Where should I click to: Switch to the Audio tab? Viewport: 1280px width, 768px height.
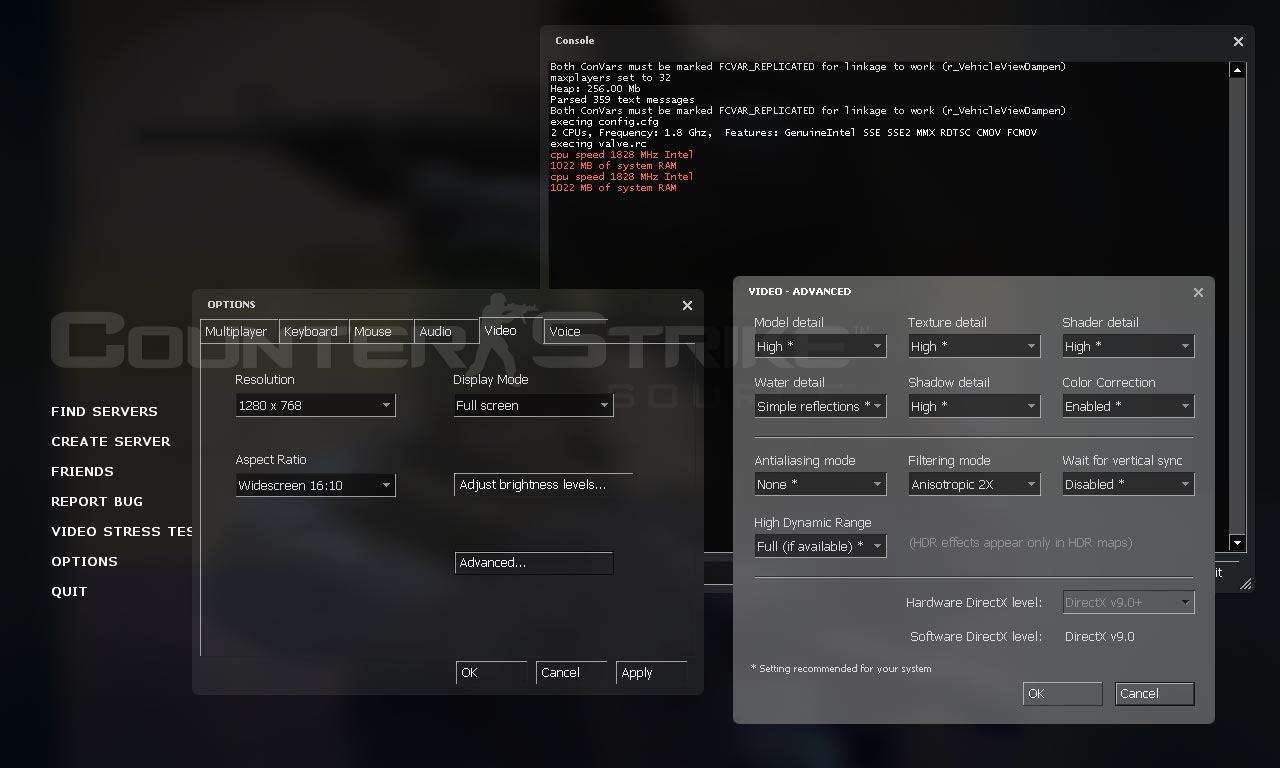[x=445, y=331]
